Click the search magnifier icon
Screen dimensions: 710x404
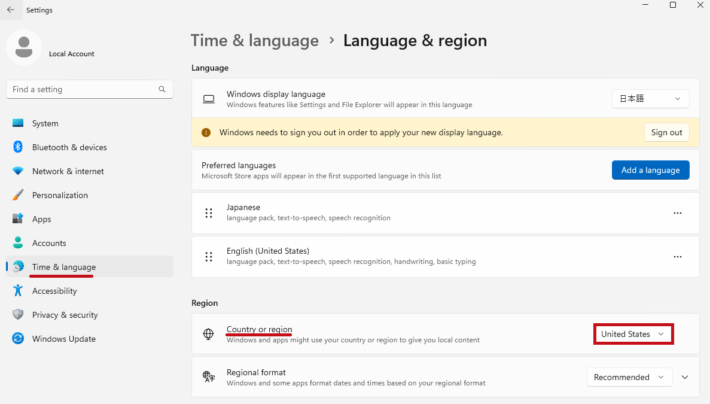tap(162, 89)
